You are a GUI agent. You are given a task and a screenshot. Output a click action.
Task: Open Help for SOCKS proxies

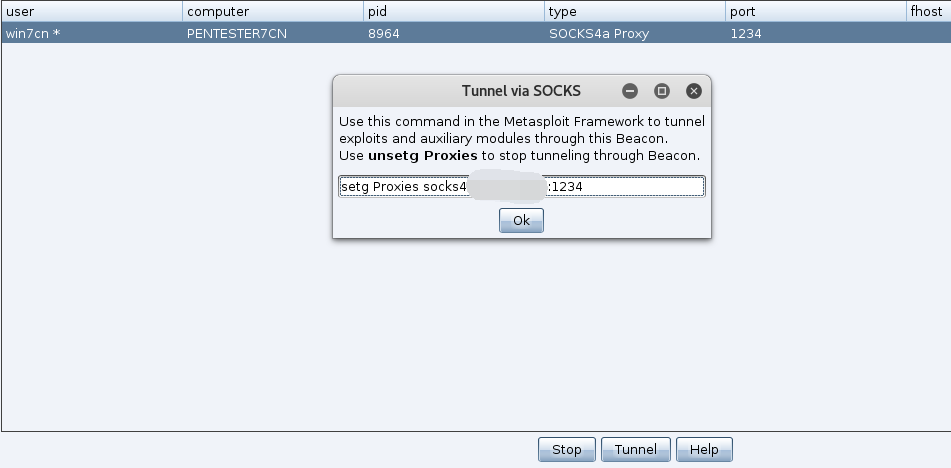704,449
